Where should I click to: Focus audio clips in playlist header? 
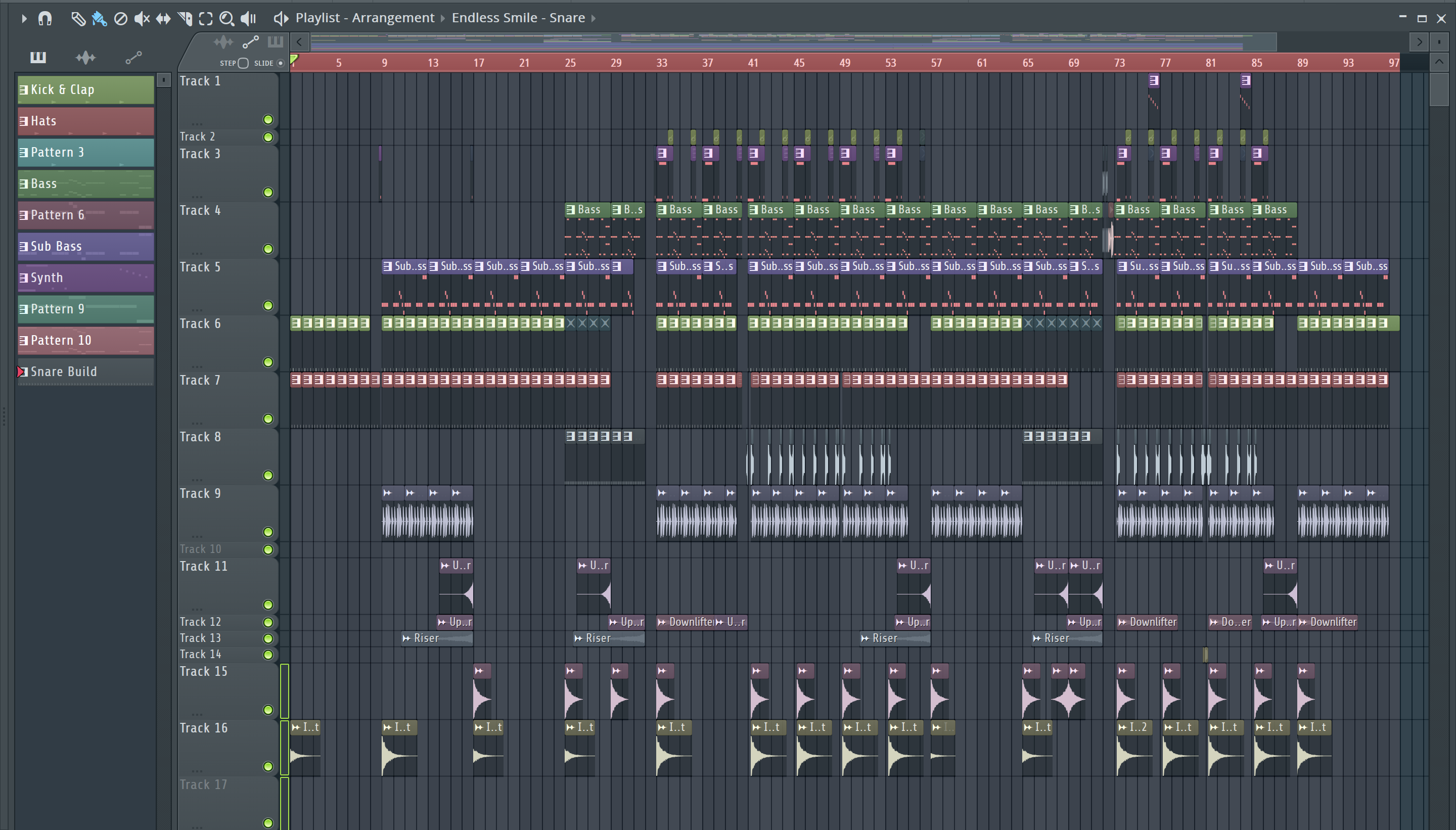pyautogui.click(x=223, y=41)
